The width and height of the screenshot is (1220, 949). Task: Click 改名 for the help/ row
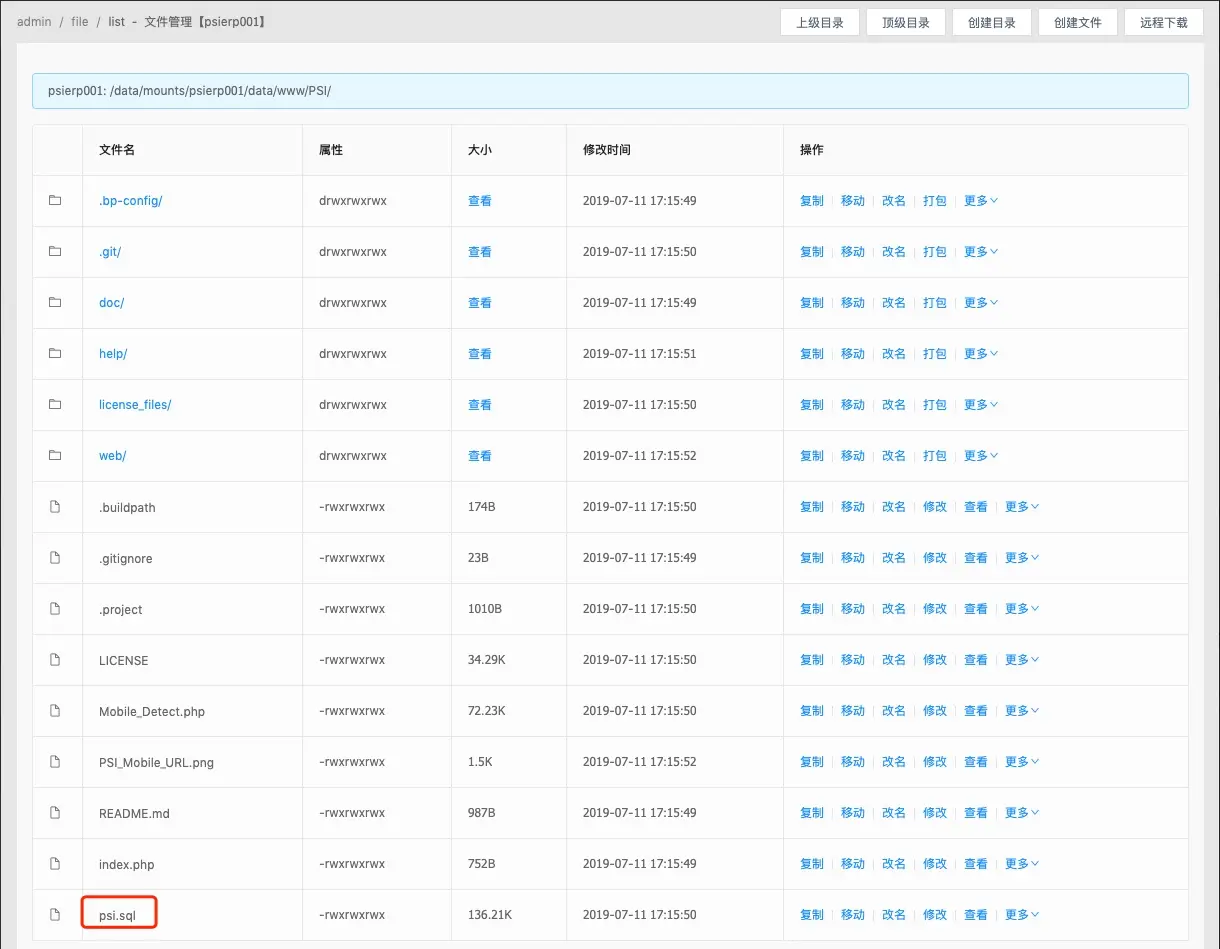point(894,353)
